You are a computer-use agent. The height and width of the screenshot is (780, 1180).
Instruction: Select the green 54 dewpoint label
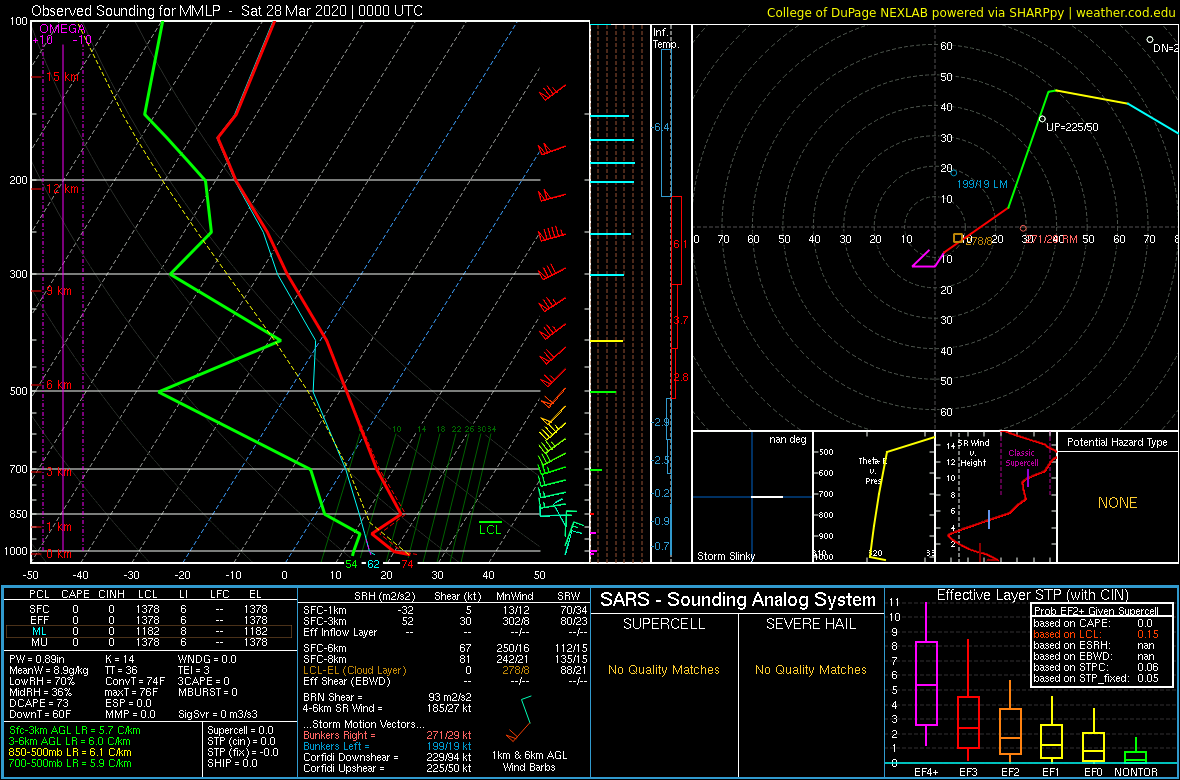coord(351,564)
